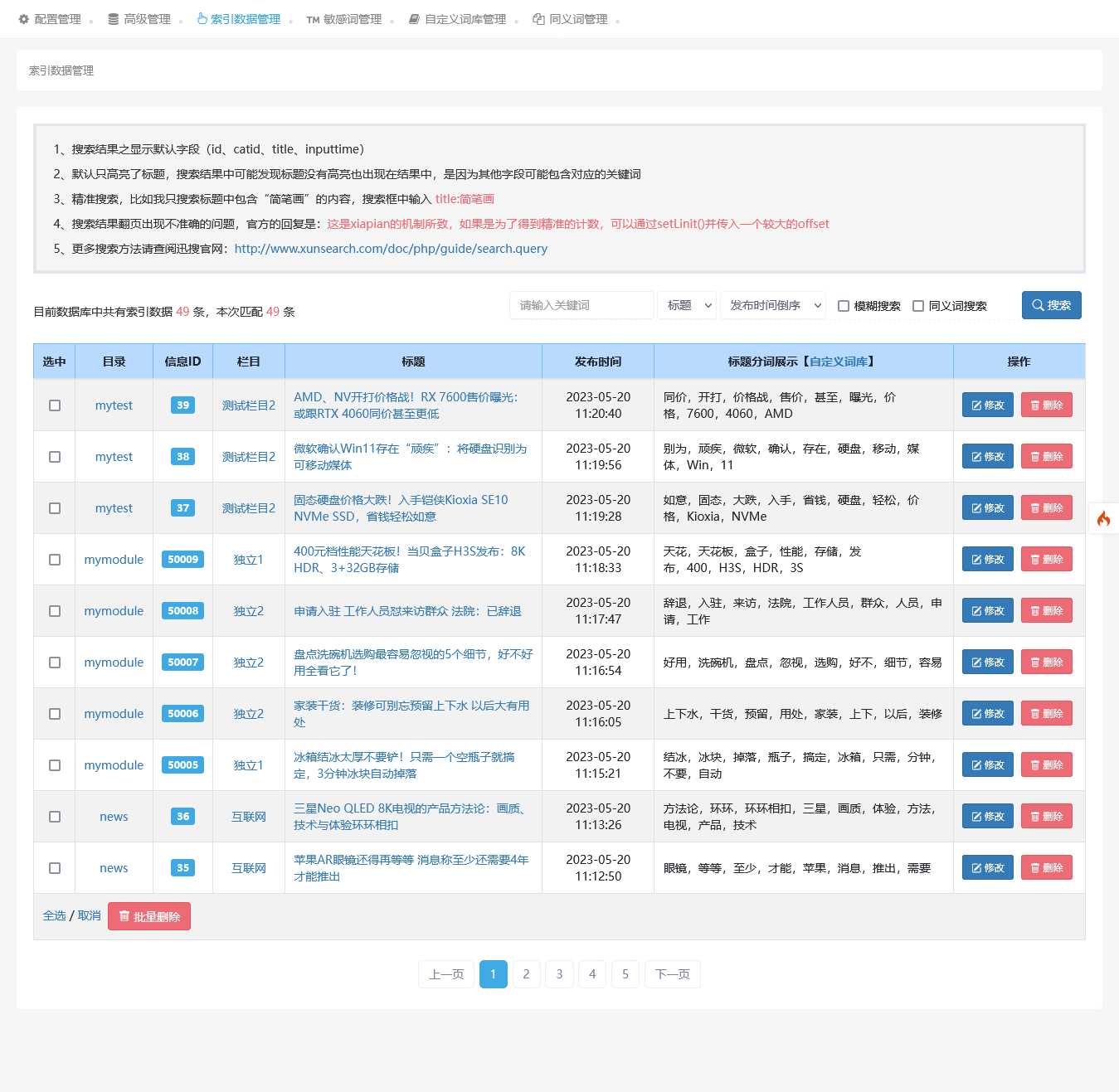This screenshot has height=1092, width=1119.
Task: Delete the entry with ID 36
Action: 1047,817
